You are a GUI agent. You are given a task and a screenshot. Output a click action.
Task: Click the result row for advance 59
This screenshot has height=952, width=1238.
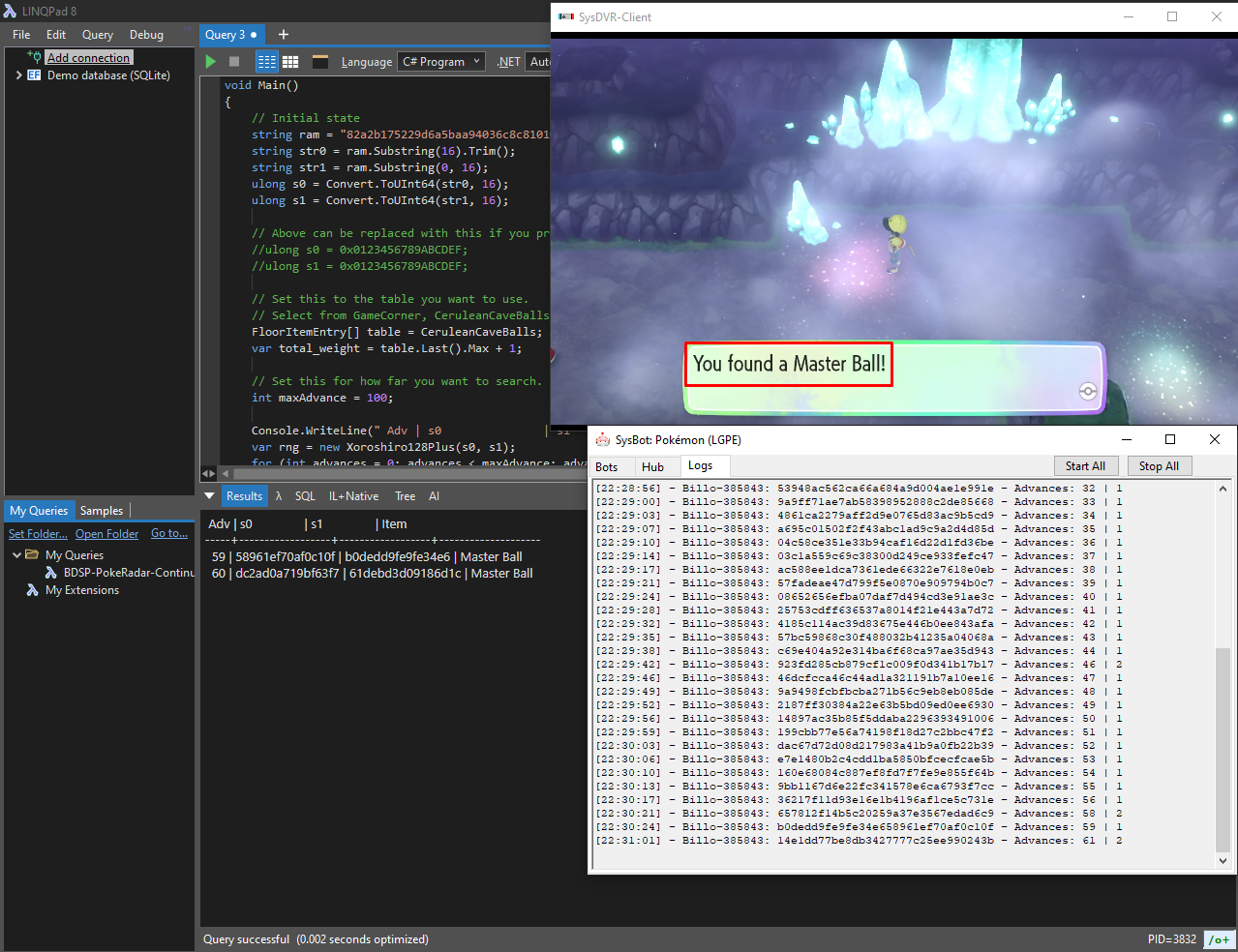coord(367,556)
